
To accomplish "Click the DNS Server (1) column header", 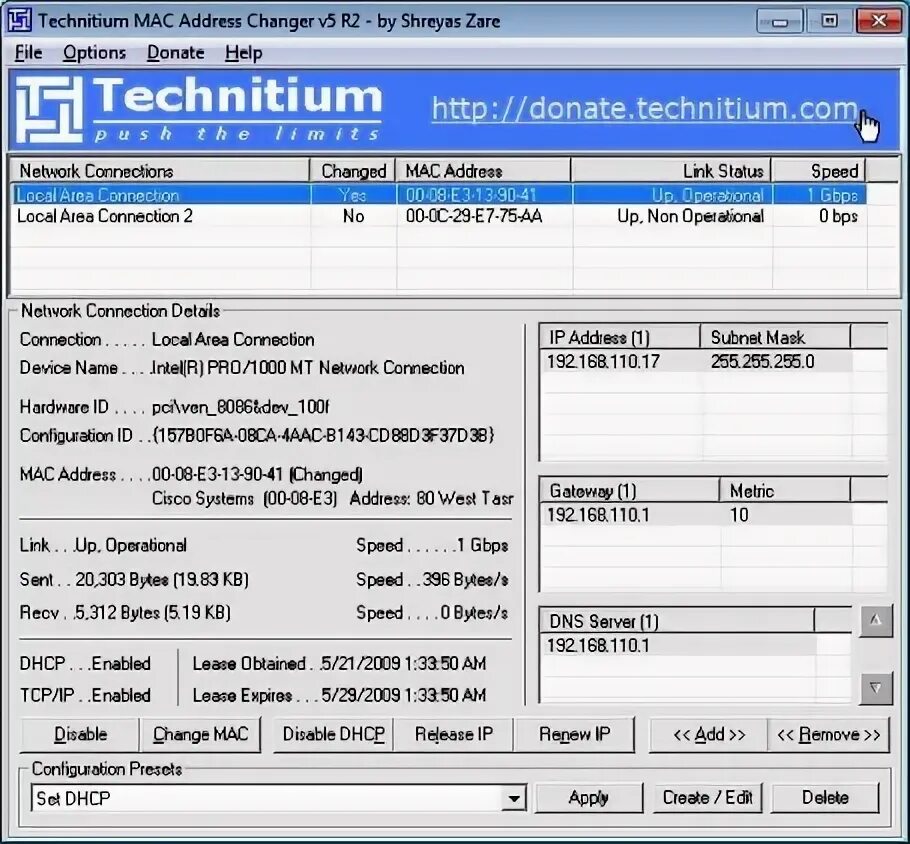I will (x=677, y=622).
